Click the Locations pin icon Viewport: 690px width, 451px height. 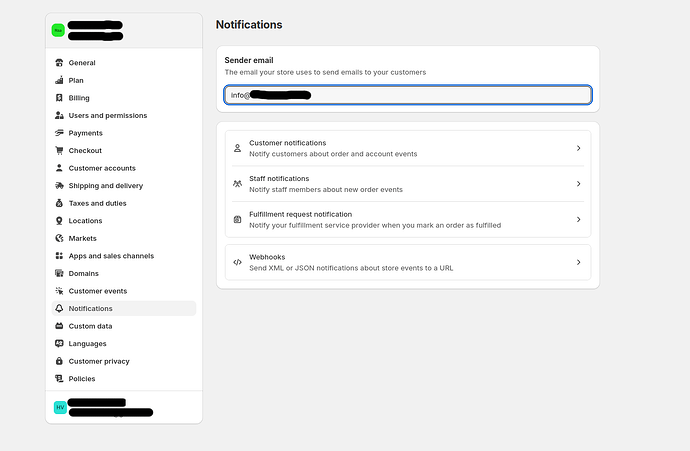[59, 221]
